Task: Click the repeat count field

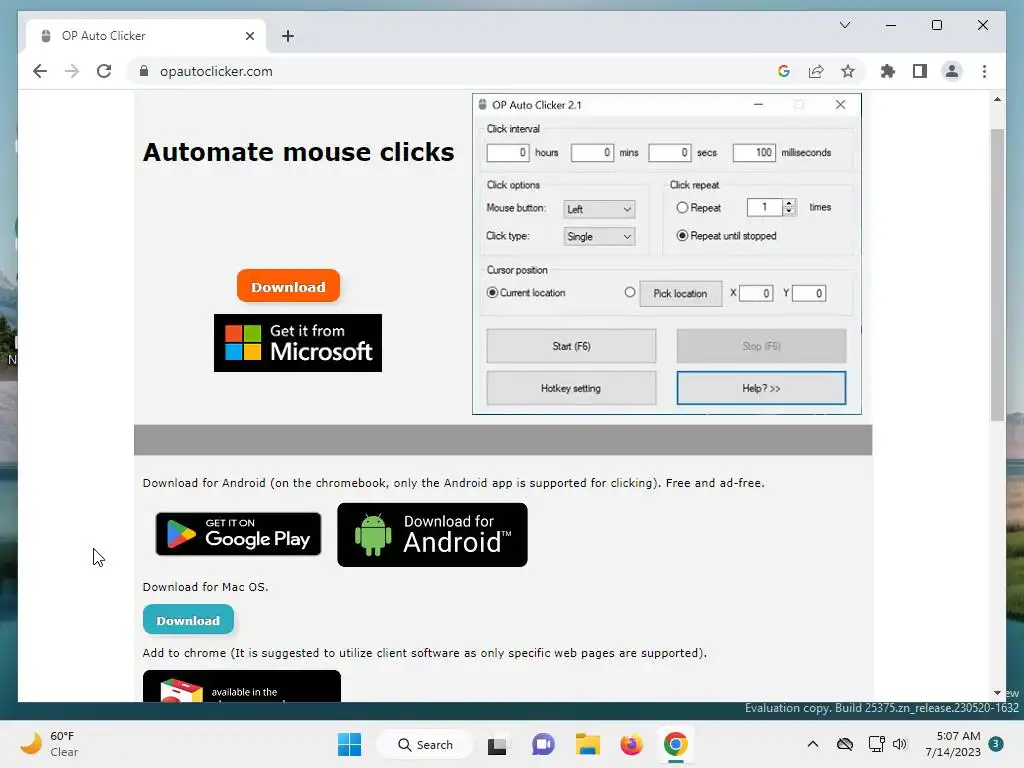Action: (x=765, y=207)
